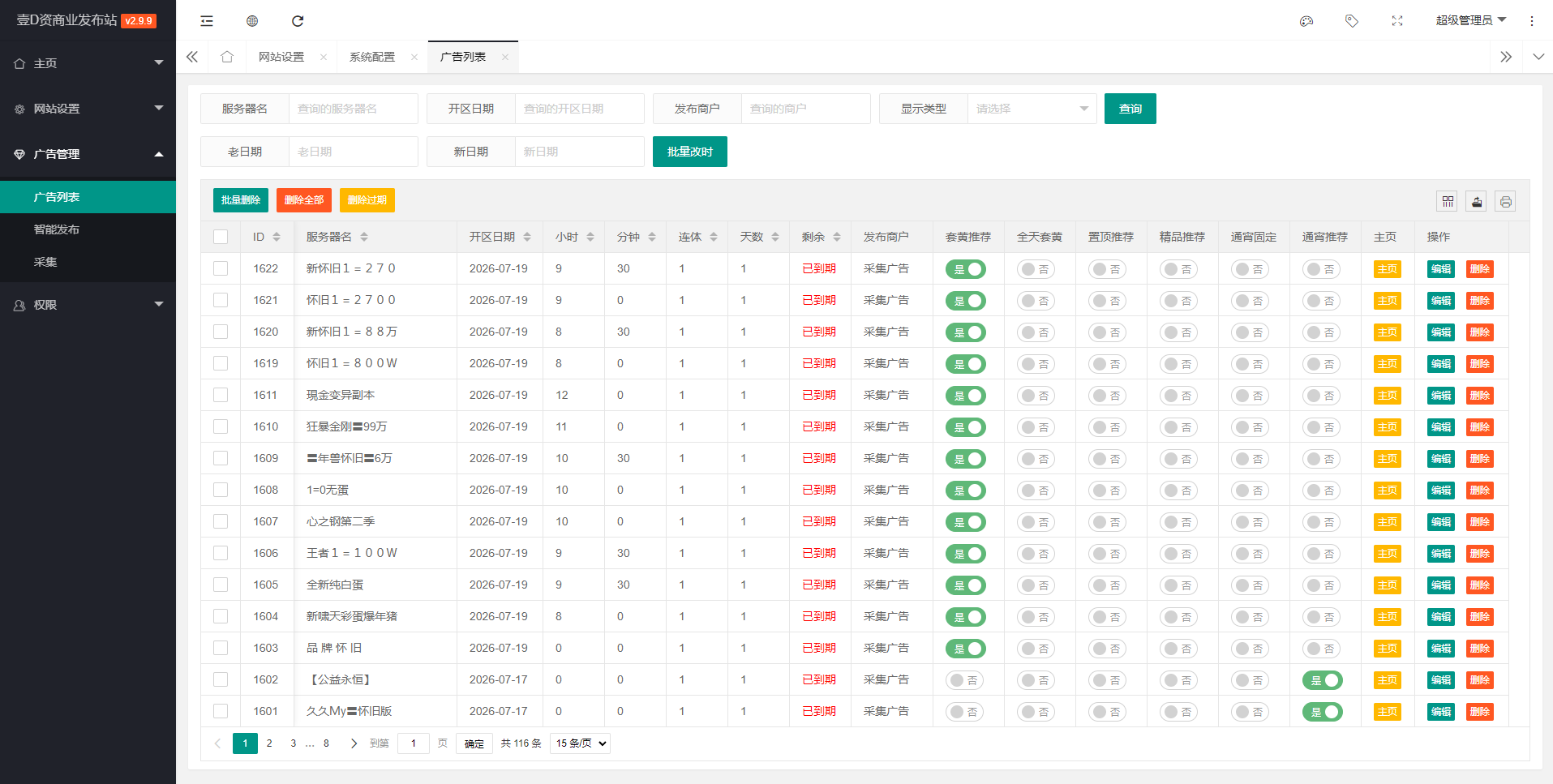Toggle on 置顶推荐 for row 1619
The height and width of the screenshot is (784, 1553).
[x=1107, y=364]
